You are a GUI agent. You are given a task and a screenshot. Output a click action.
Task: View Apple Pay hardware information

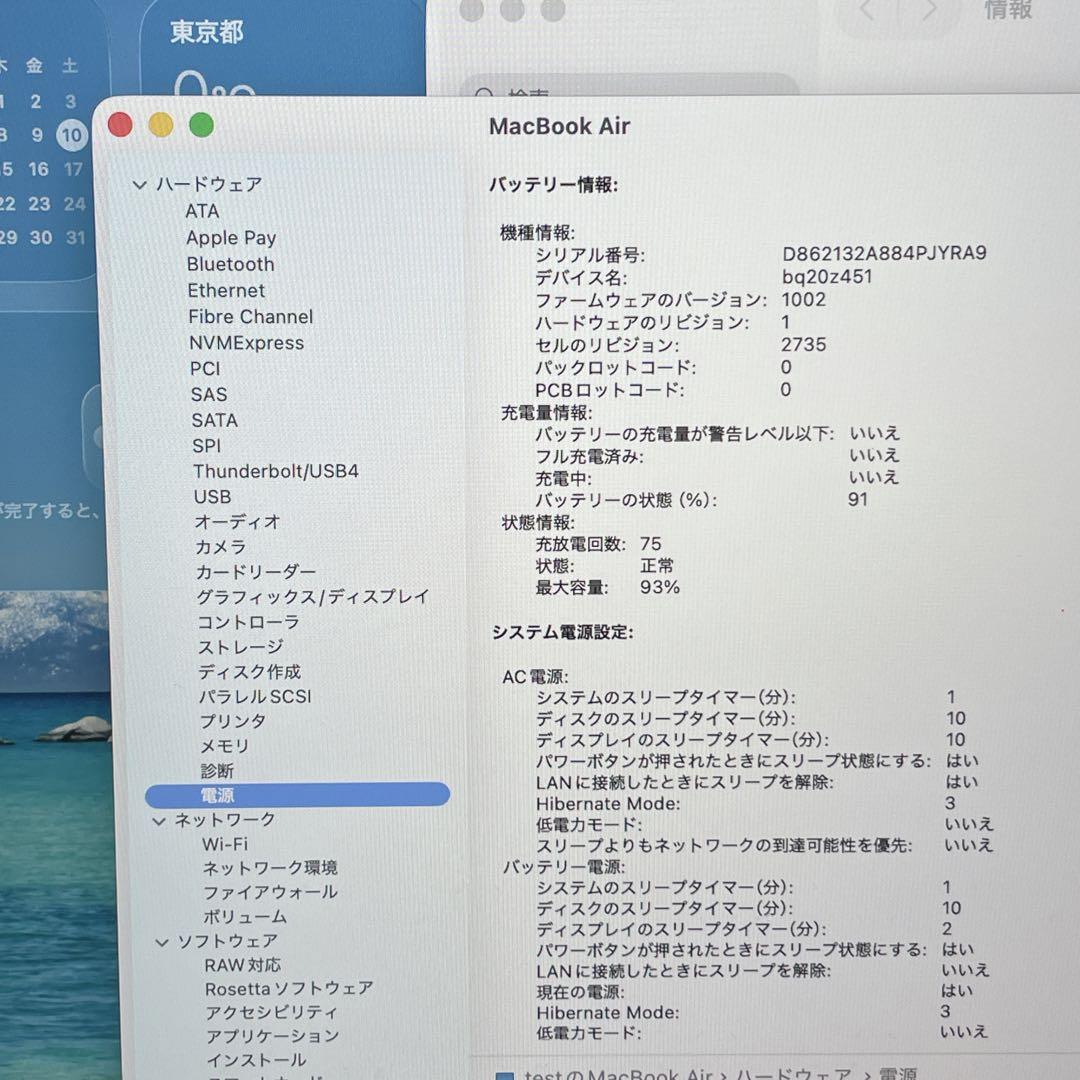pos(231,238)
